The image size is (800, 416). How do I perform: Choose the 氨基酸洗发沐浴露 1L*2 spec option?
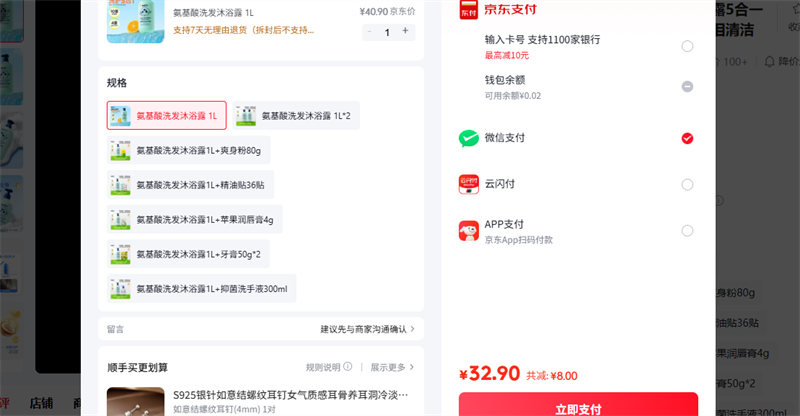pyautogui.click(x=296, y=116)
